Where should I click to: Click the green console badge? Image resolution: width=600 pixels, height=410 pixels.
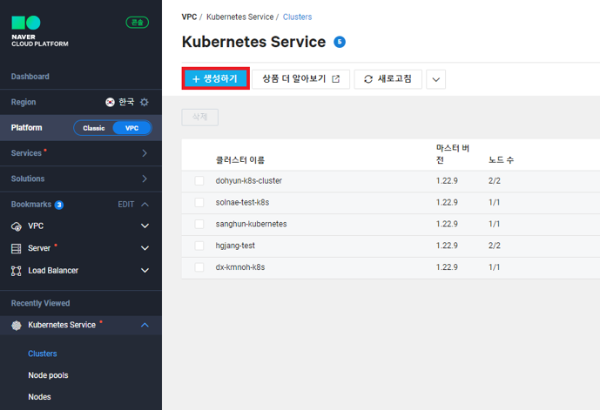click(x=137, y=22)
